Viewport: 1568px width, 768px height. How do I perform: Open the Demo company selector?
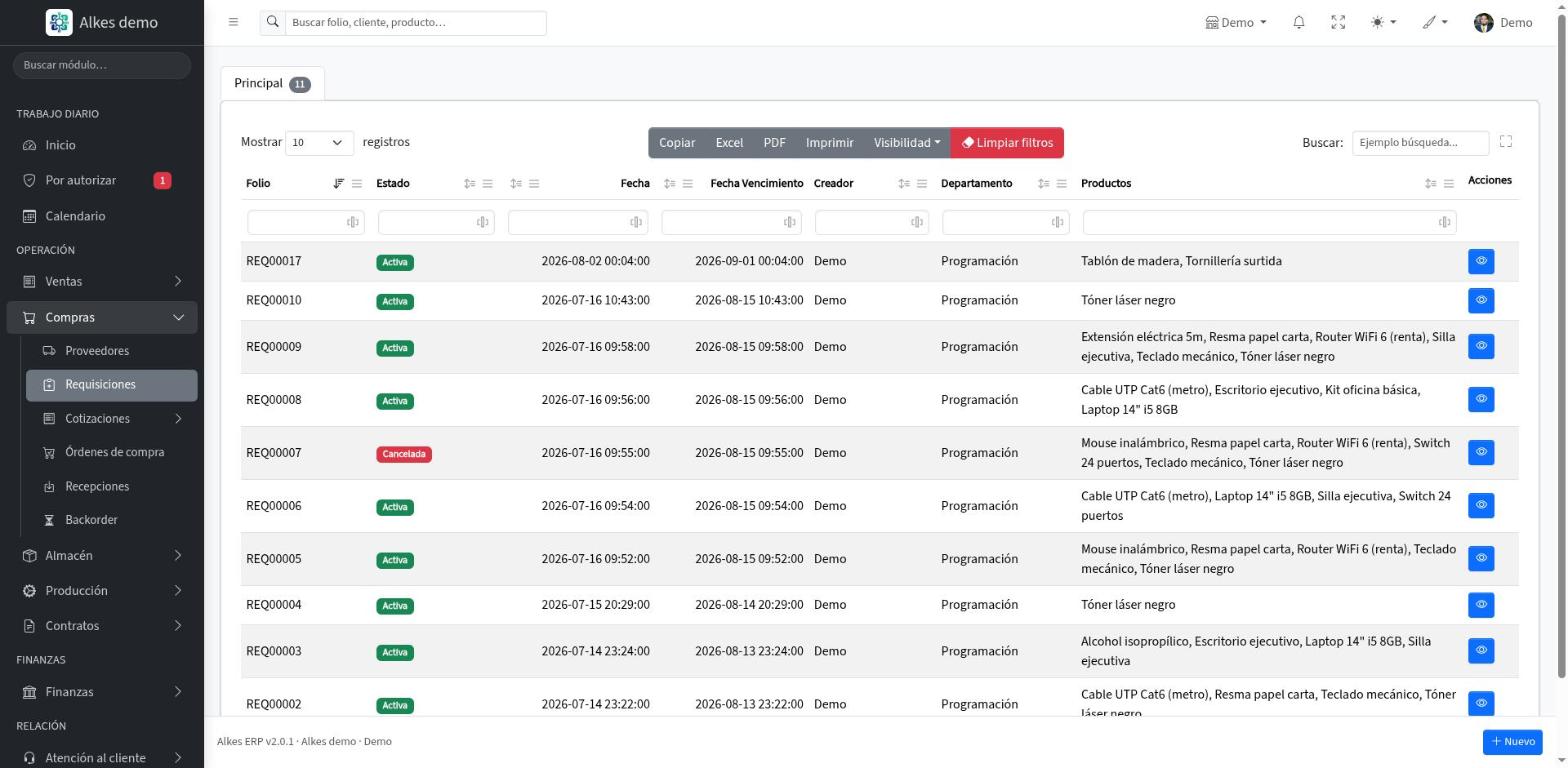[x=1236, y=22]
